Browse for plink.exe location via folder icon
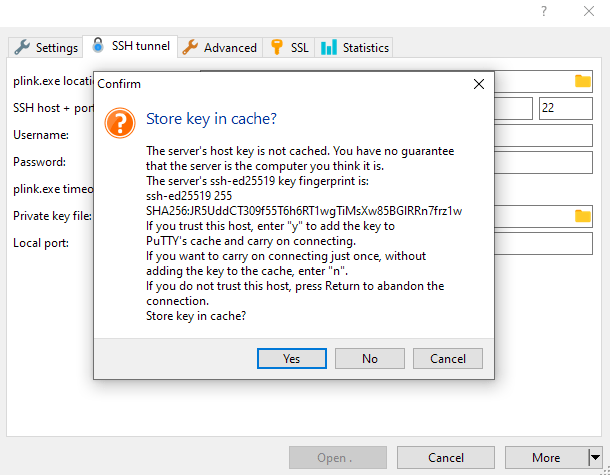The image size is (610, 475). pos(582,81)
